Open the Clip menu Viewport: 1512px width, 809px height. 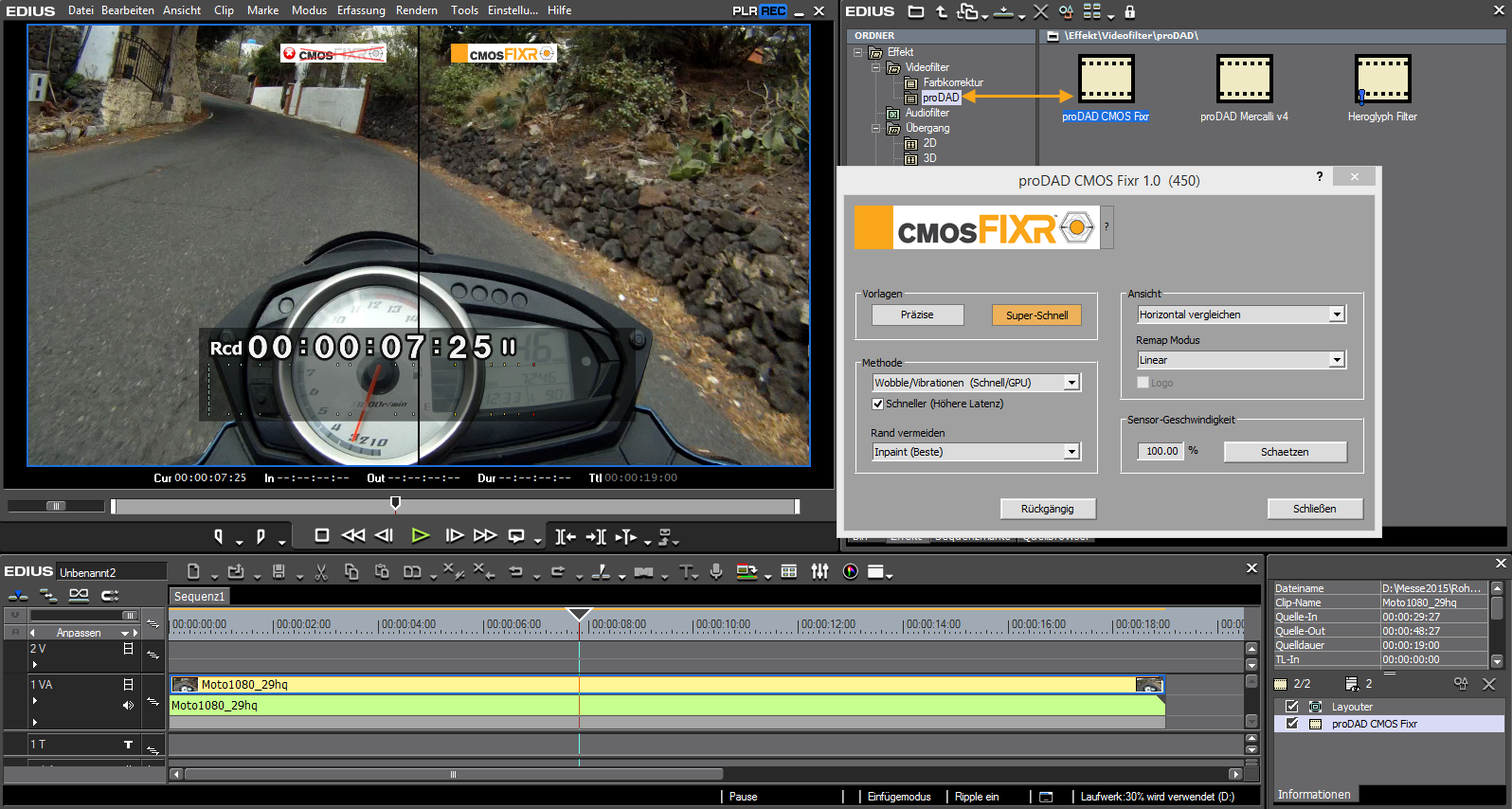(224, 10)
